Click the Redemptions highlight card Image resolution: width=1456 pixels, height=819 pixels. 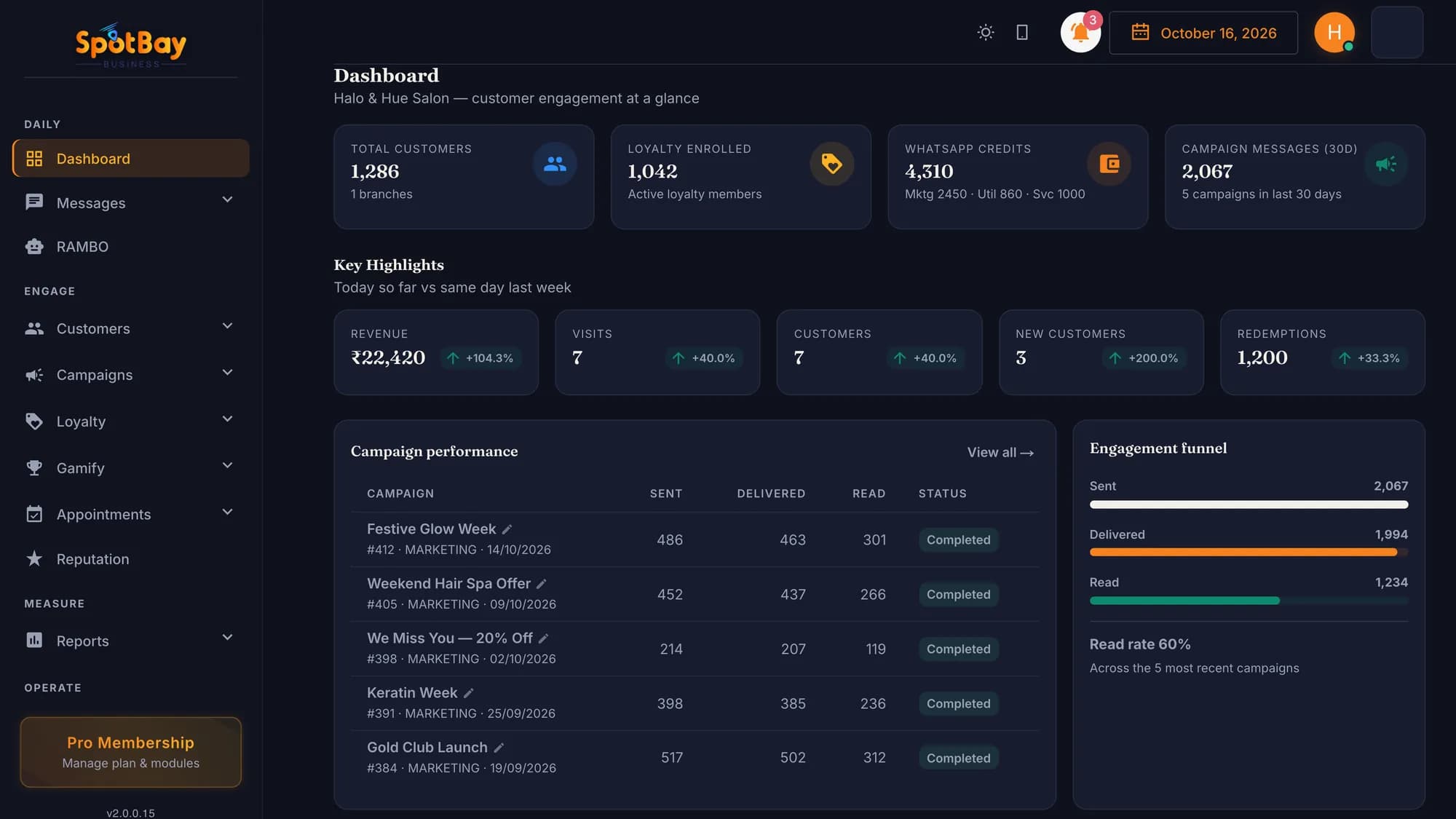point(1322,352)
